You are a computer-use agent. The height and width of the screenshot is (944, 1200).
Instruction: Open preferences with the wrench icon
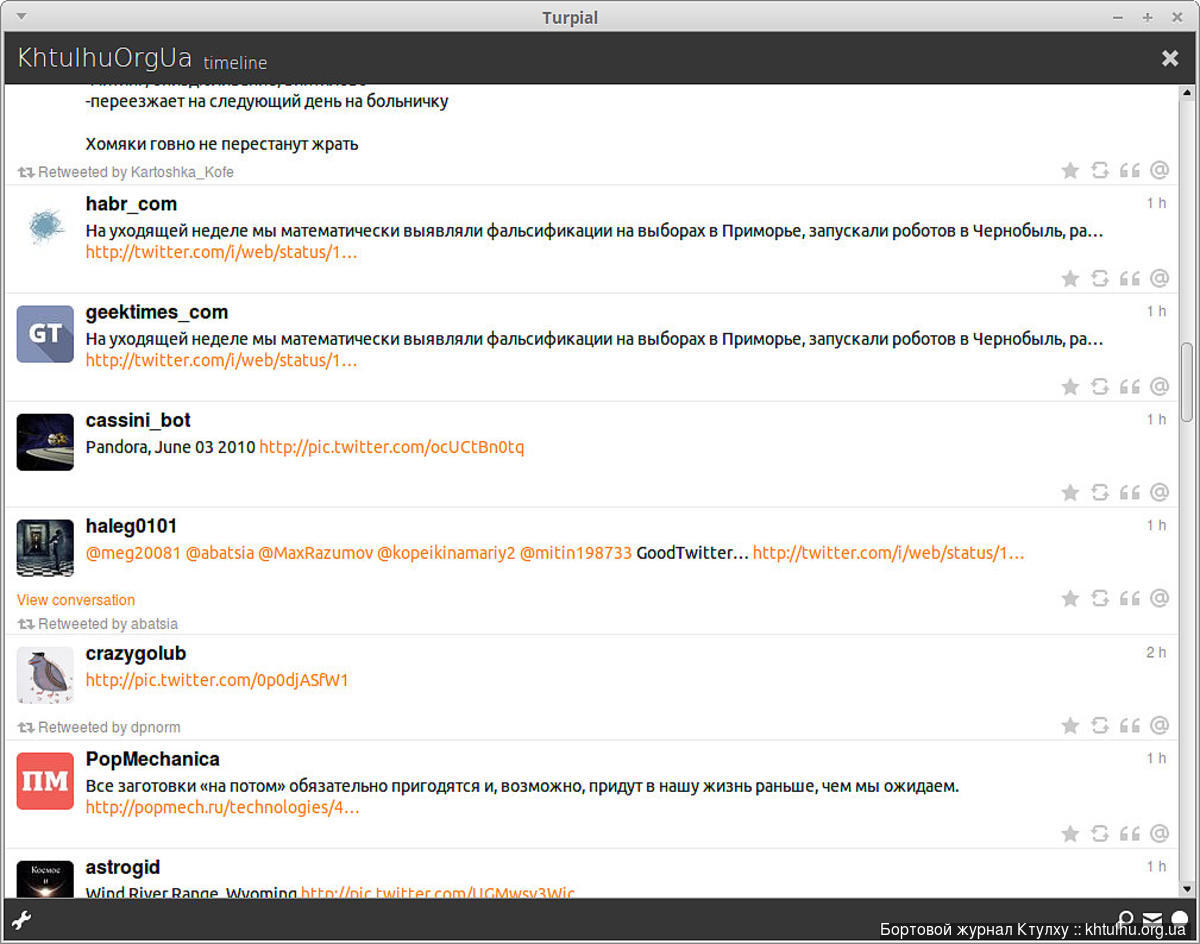(x=21, y=920)
